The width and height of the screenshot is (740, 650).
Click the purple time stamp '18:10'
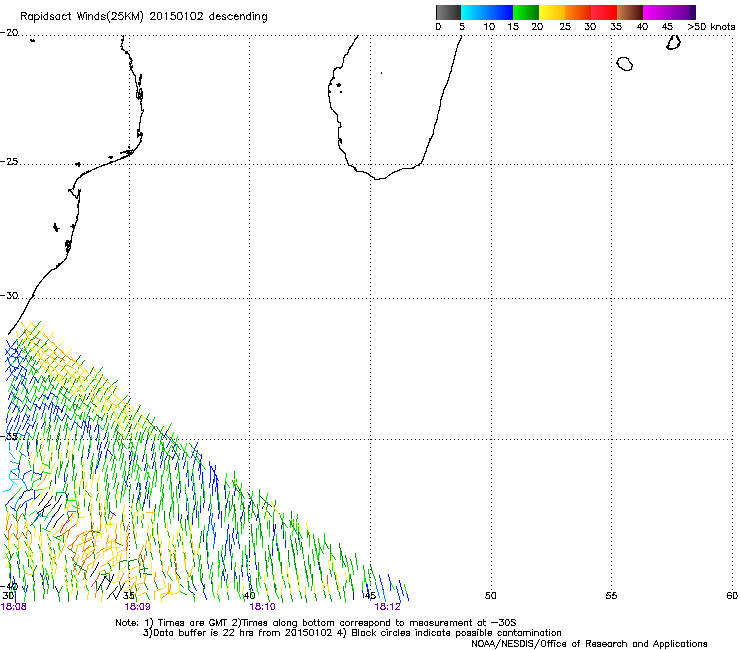coord(262,607)
